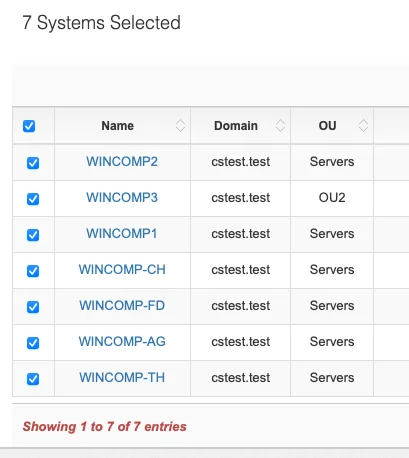View details for WINCOMP-FD
The height and width of the screenshot is (458, 409).
pos(122,306)
